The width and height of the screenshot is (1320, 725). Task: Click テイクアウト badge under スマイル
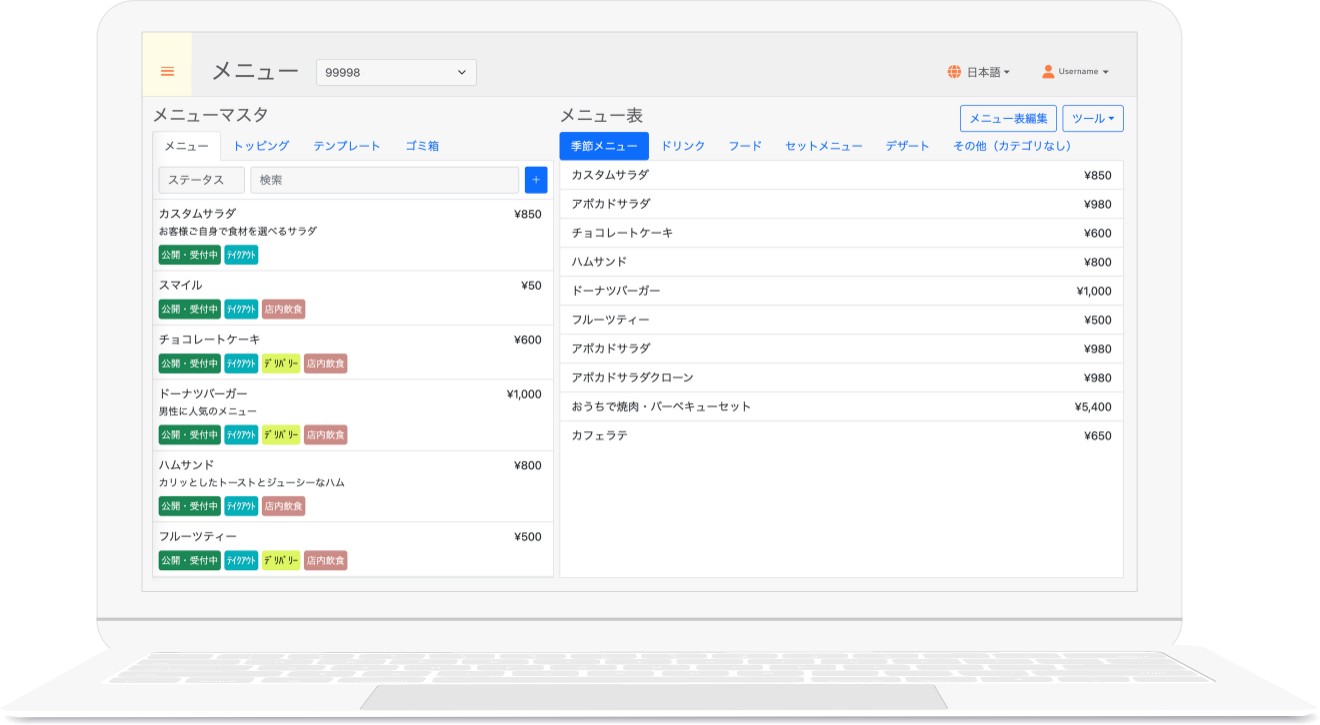241,310
